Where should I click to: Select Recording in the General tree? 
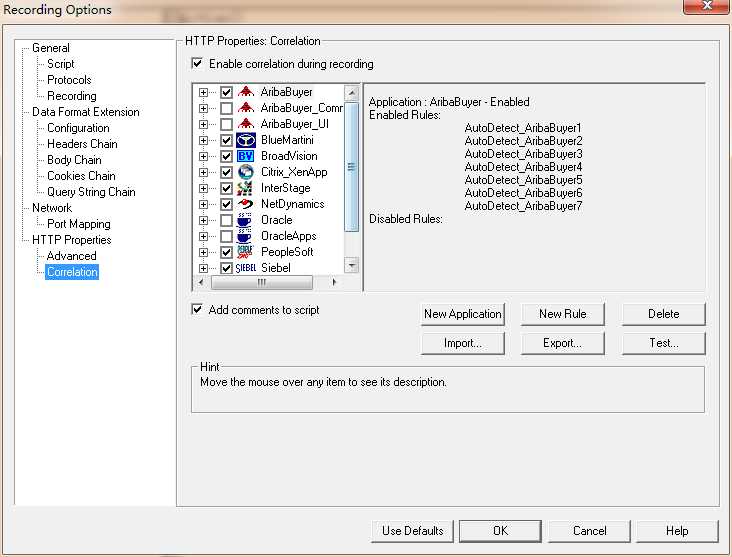(x=72, y=96)
